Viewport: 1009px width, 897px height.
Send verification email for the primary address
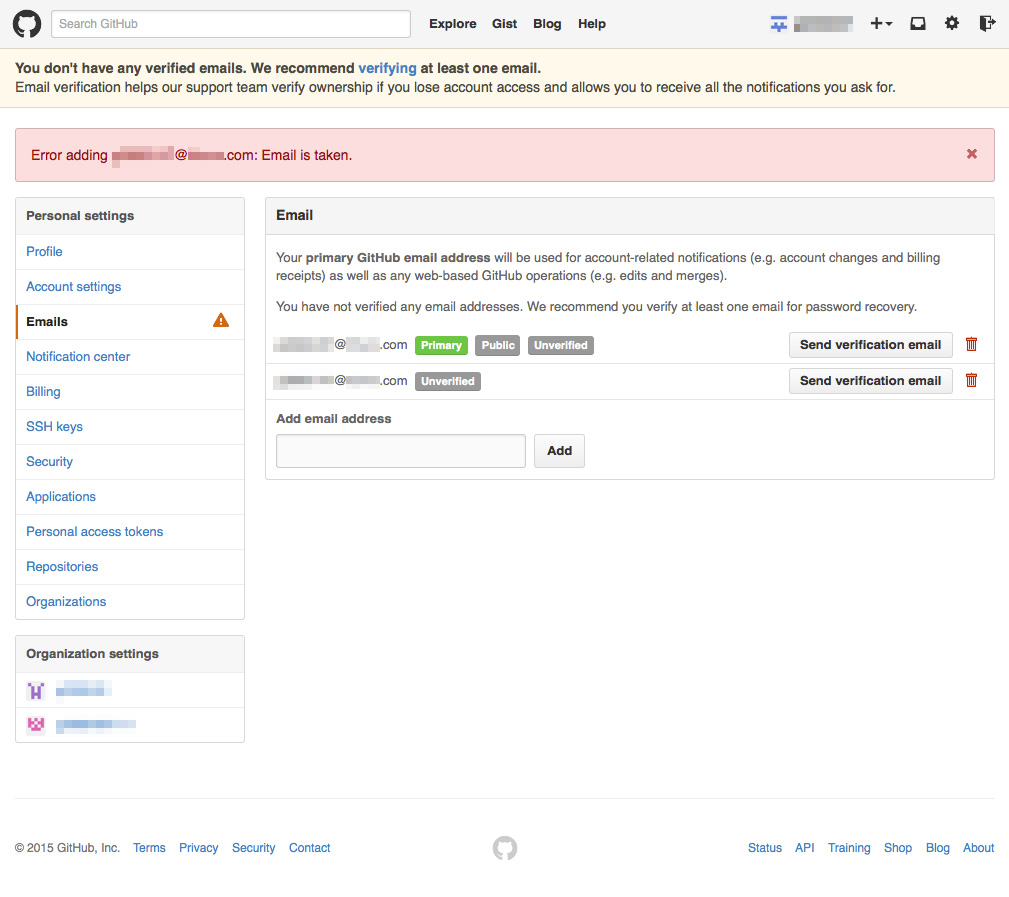click(x=870, y=345)
